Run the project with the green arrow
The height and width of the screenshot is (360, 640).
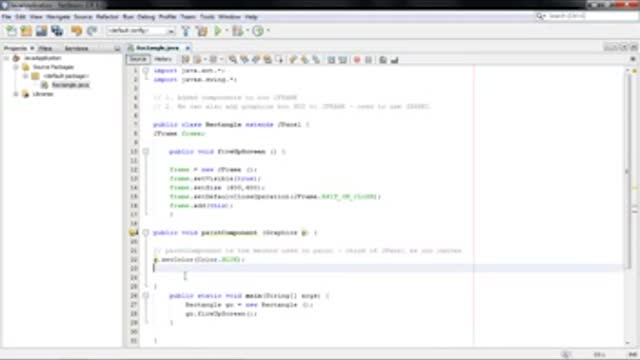coord(218,31)
